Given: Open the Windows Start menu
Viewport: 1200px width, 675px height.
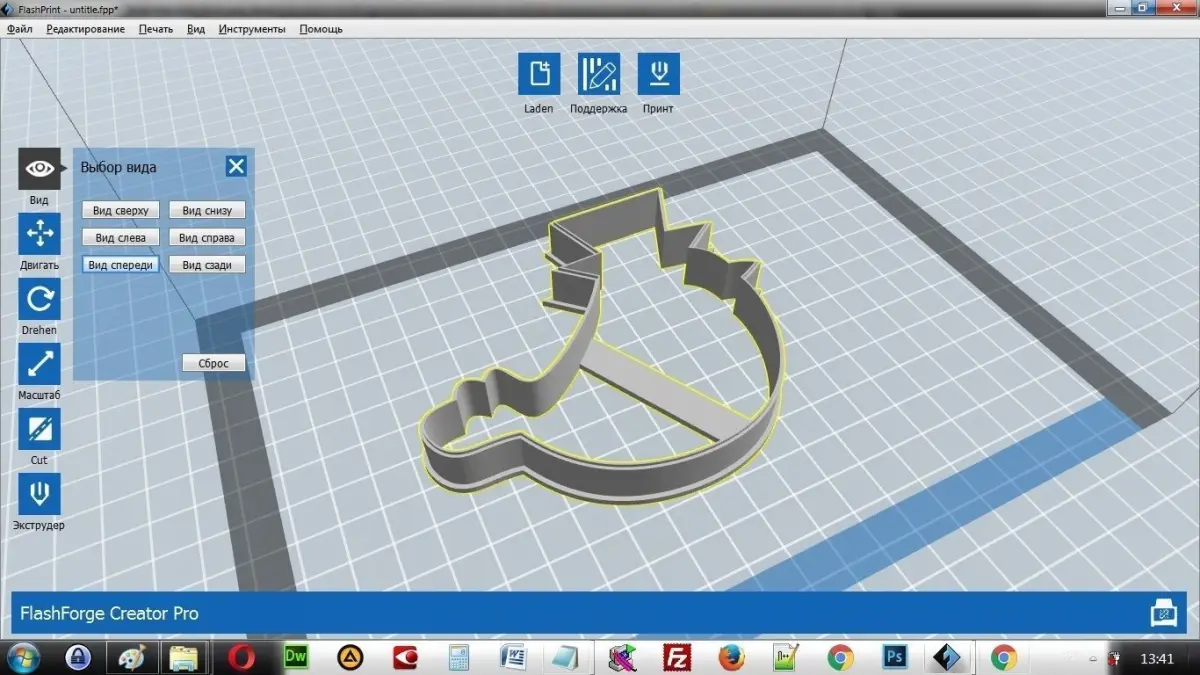Looking at the screenshot, I should click(23, 657).
